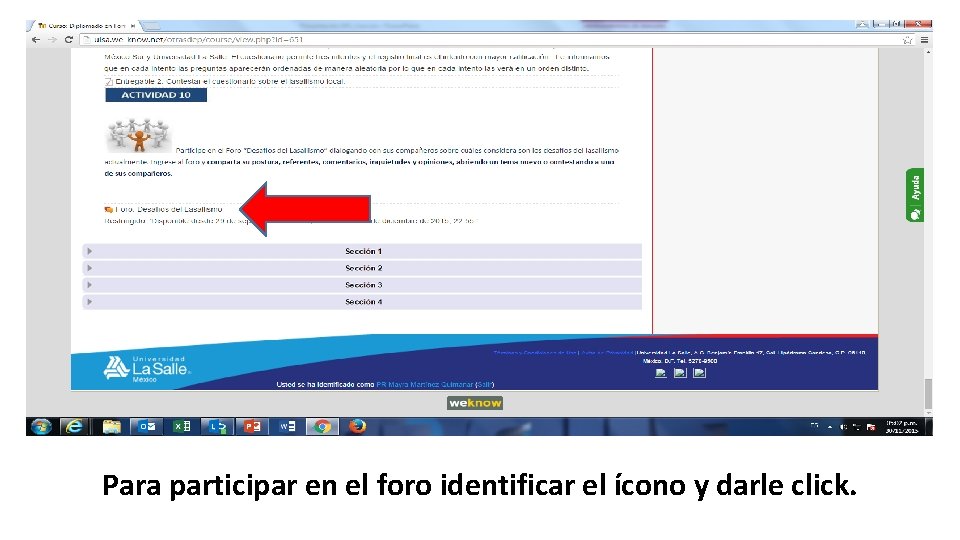Image resolution: width=960 pixels, height=540 pixels.
Task: Open Aviso de Privacidad footer link
Action: click(x=607, y=353)
